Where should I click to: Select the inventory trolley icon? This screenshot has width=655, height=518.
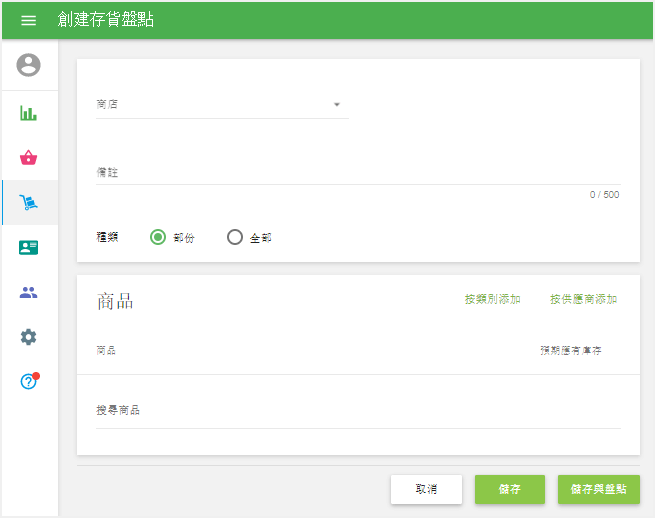(x=29, y=203)
